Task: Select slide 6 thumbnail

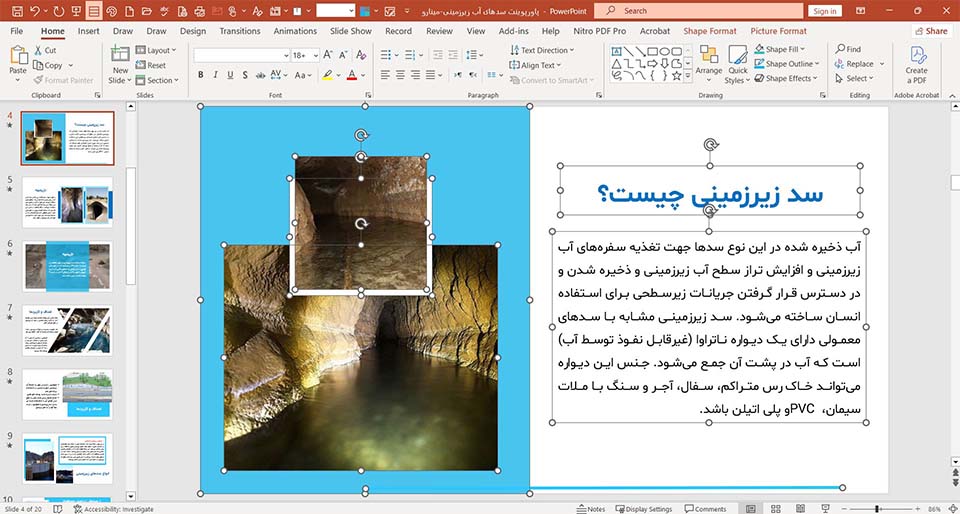Action: 67,266
